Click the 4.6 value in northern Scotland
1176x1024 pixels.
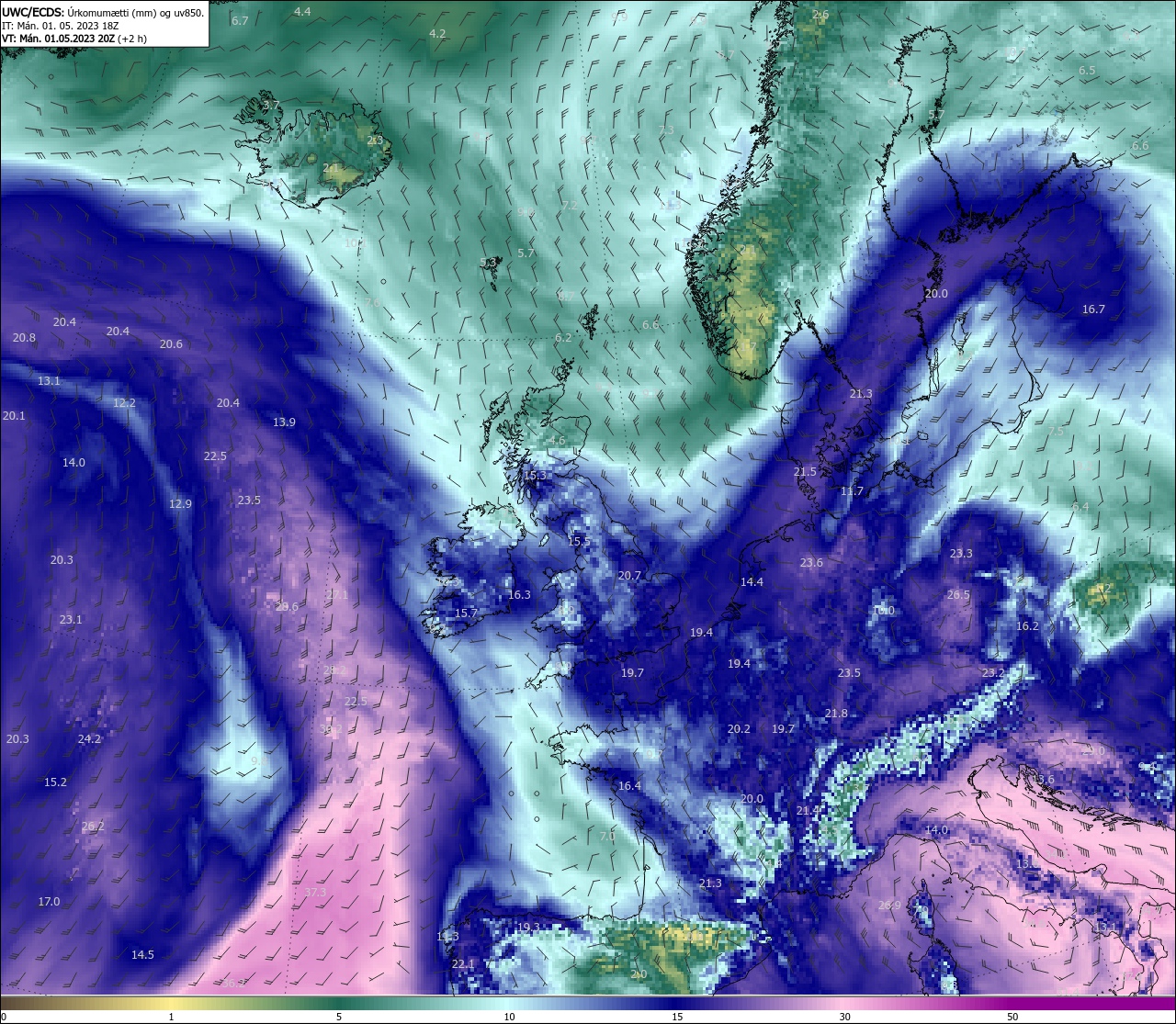click(557, 441)
